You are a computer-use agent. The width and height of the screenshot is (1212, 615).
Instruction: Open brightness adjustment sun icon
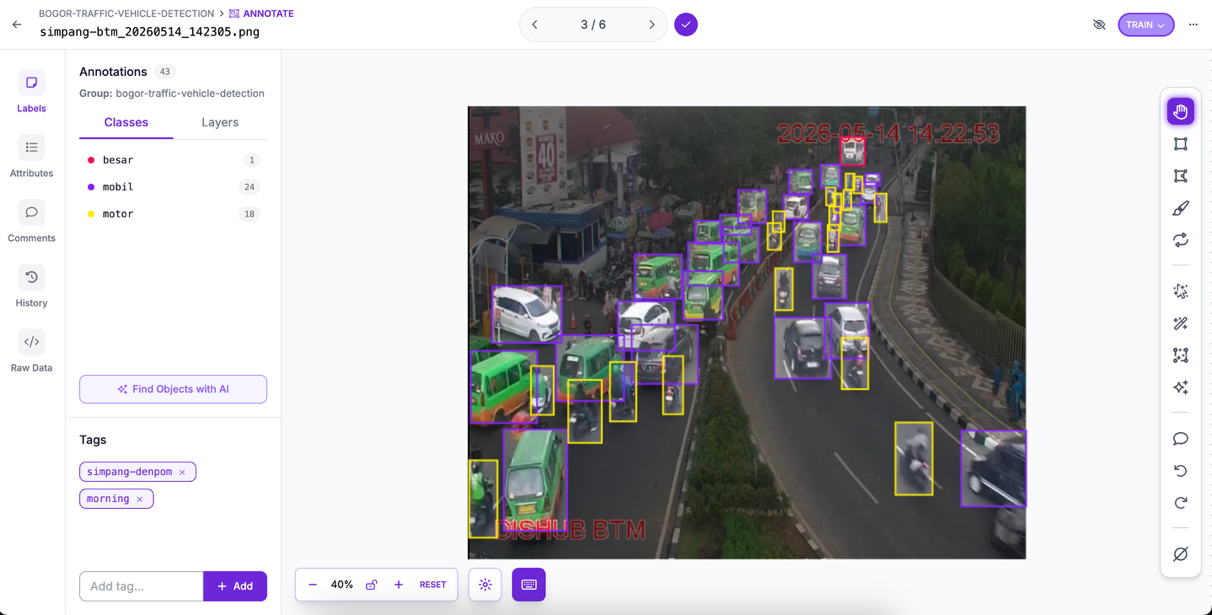pyautogui.click(x=485, y=585)
